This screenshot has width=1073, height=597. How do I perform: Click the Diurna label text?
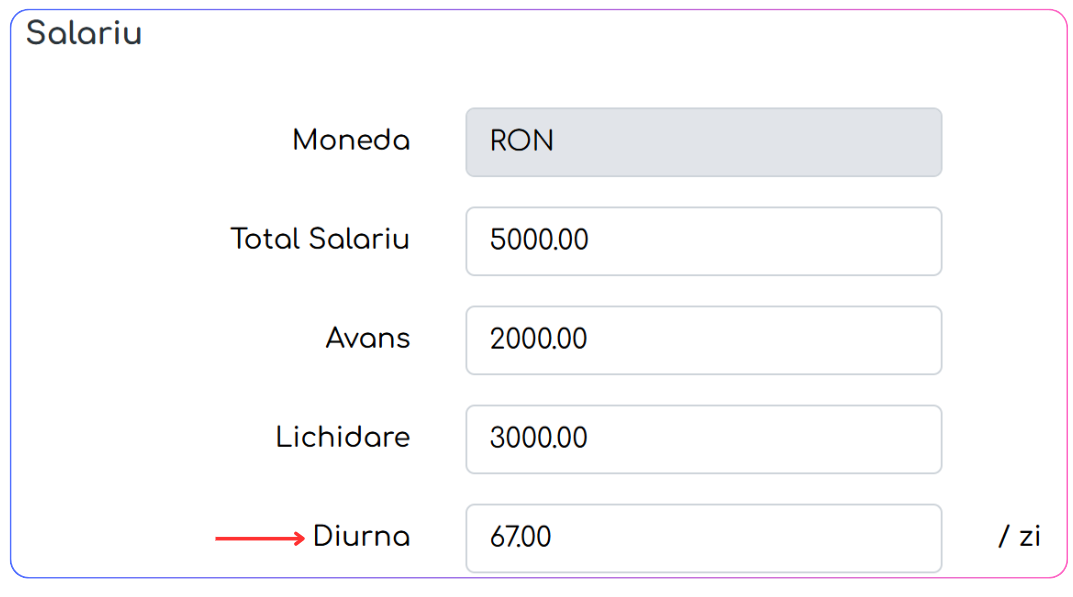[x=361, y=536]
